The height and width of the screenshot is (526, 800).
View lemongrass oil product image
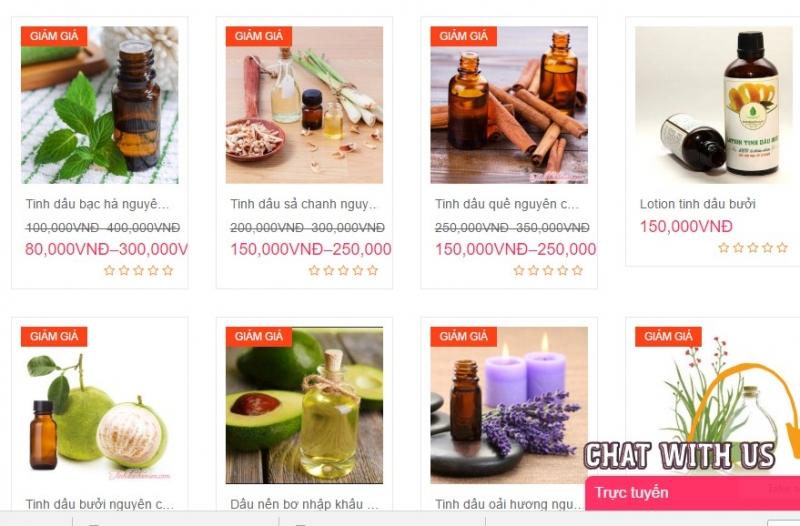point(305,105)
